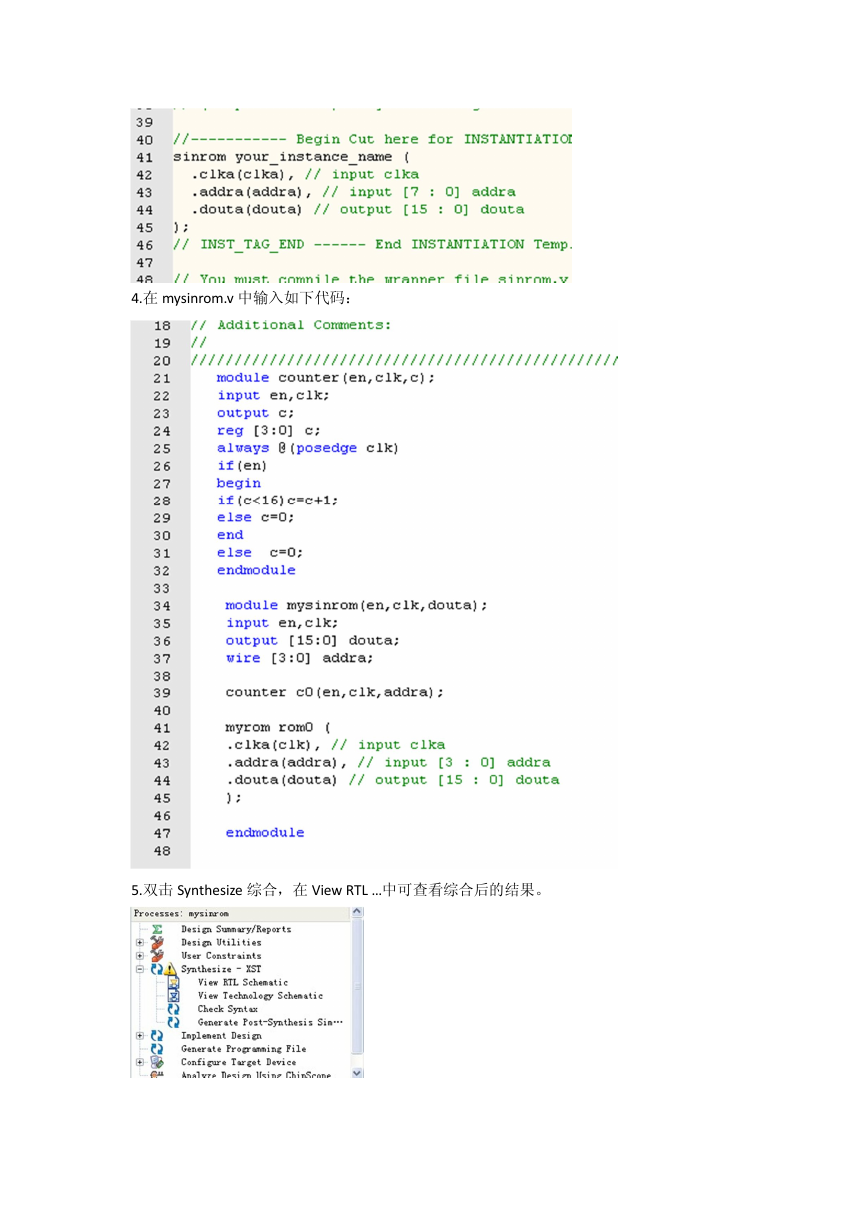Click the run icon of Generate Programming File

pyautogui.click(x=157, y=1049)
